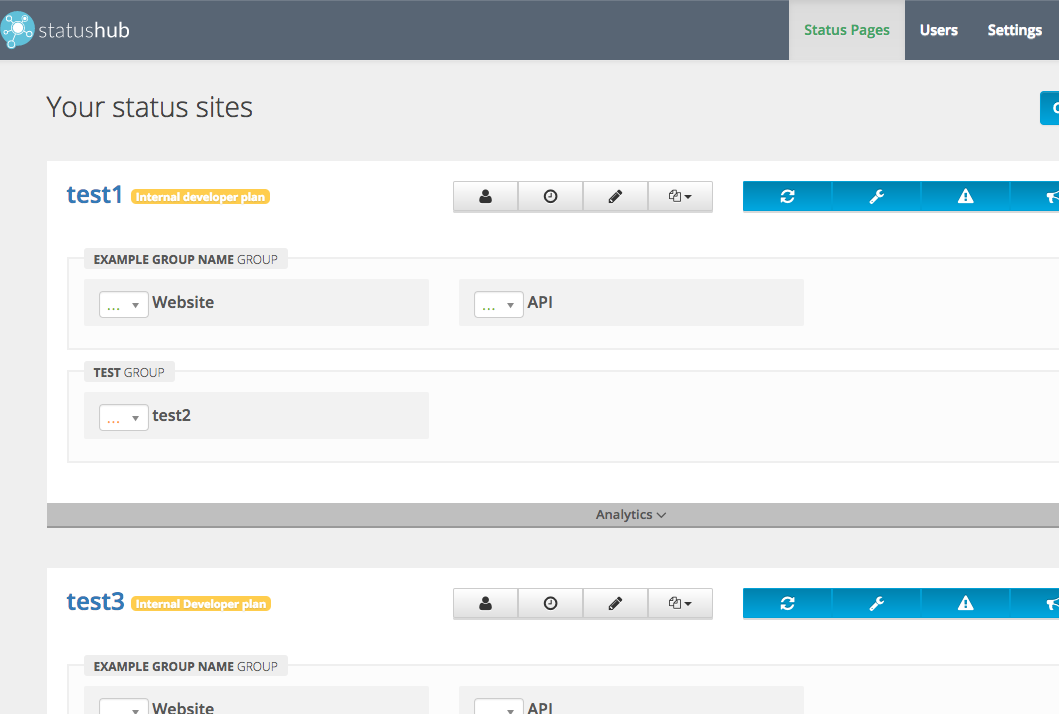Click the wrench maintenance icon for test3
Screen dimensions: 1059x714
point(877,603)
